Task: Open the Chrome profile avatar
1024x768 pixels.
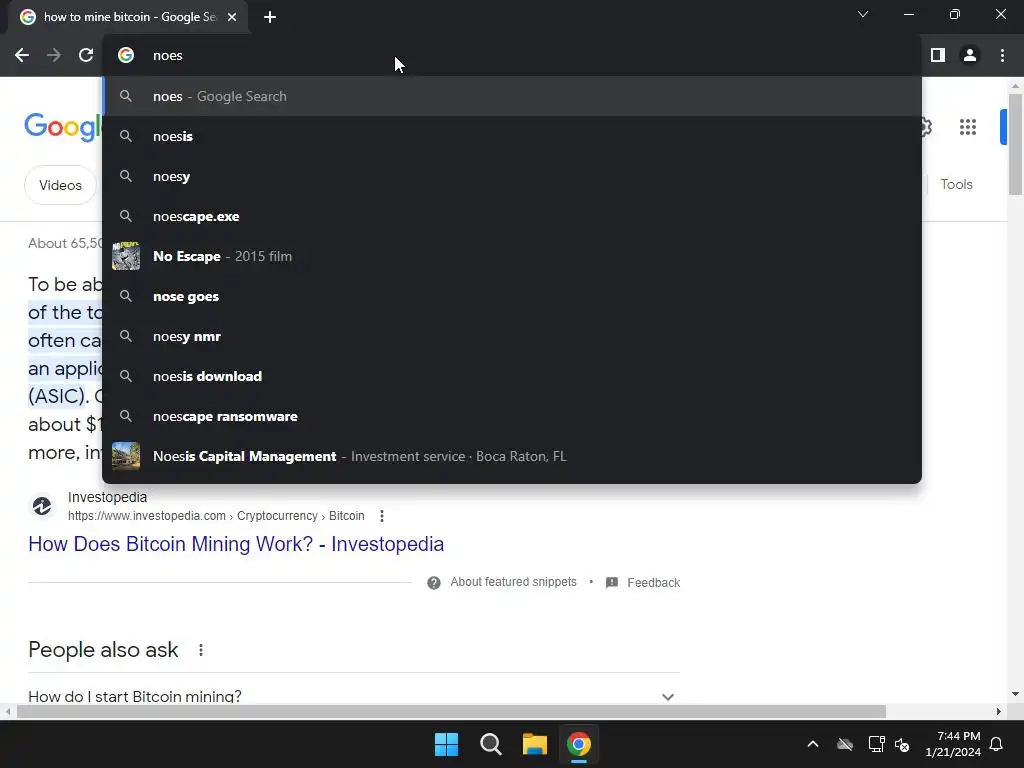Action: pyautogui.click(x=970, y=56)
